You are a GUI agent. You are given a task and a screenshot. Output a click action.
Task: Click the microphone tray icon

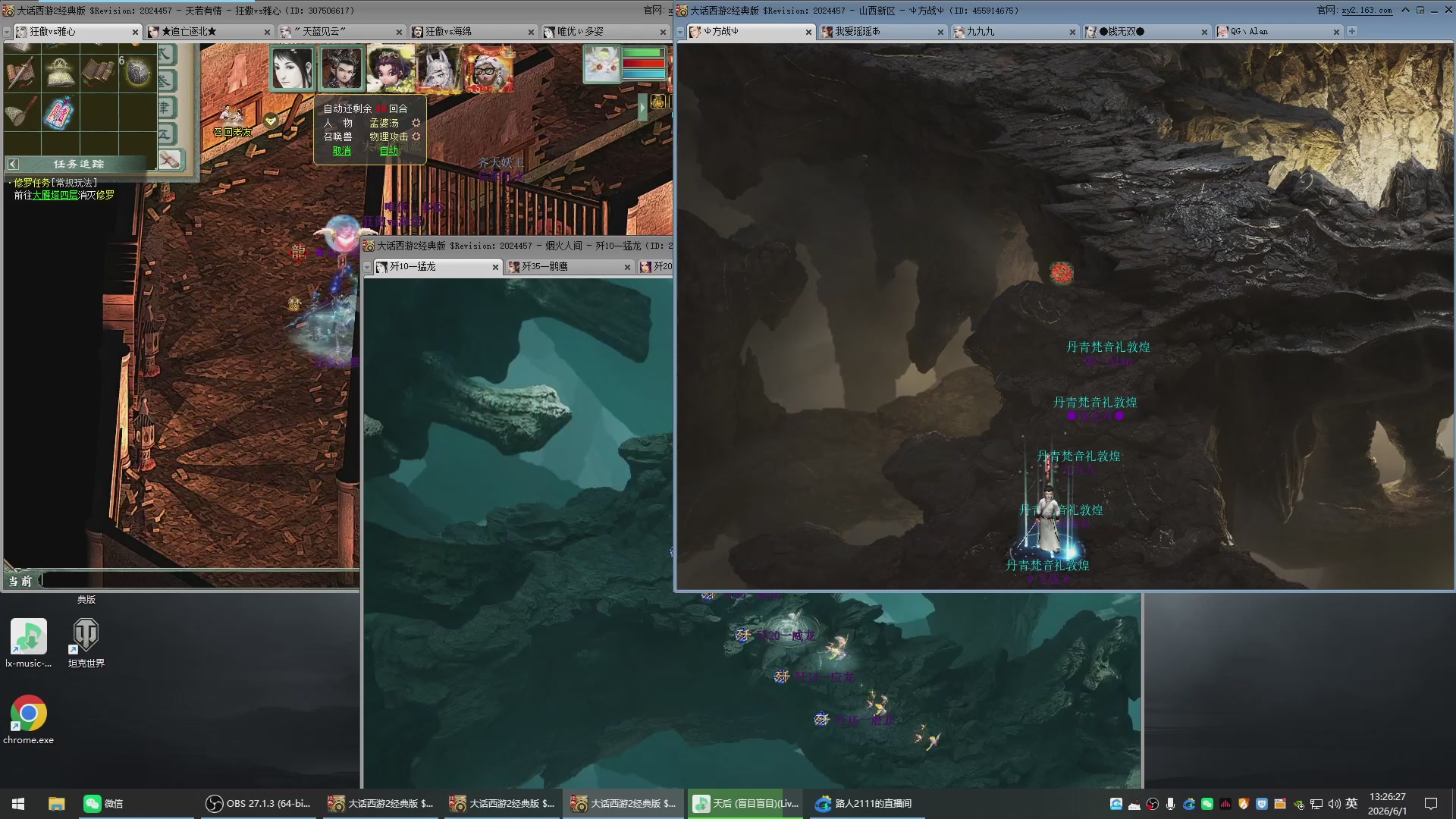[x=1170, y=804]
